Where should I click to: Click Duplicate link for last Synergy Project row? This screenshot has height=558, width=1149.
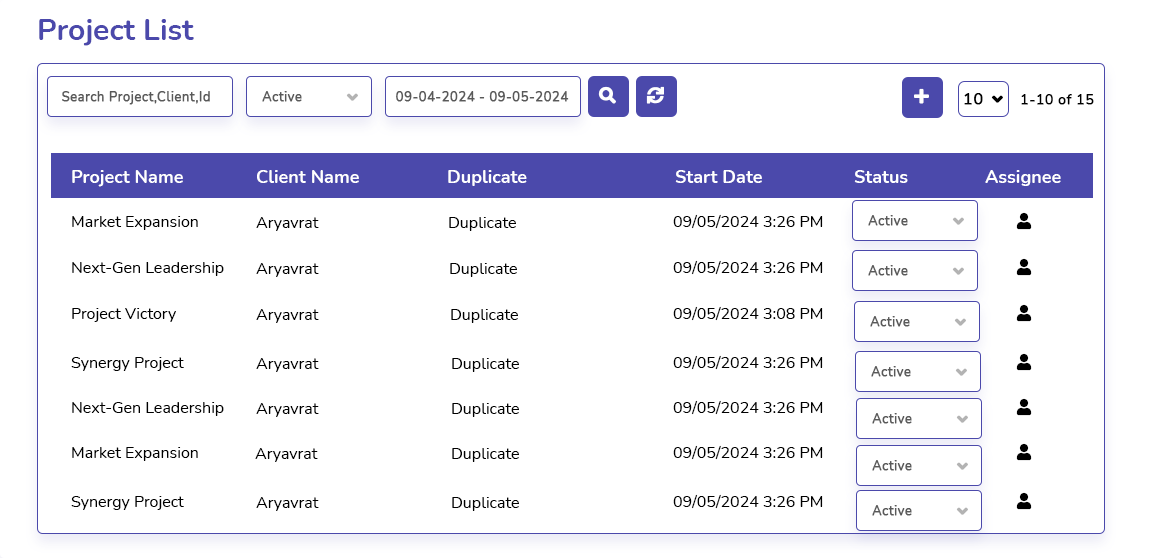tap(485, 503)
